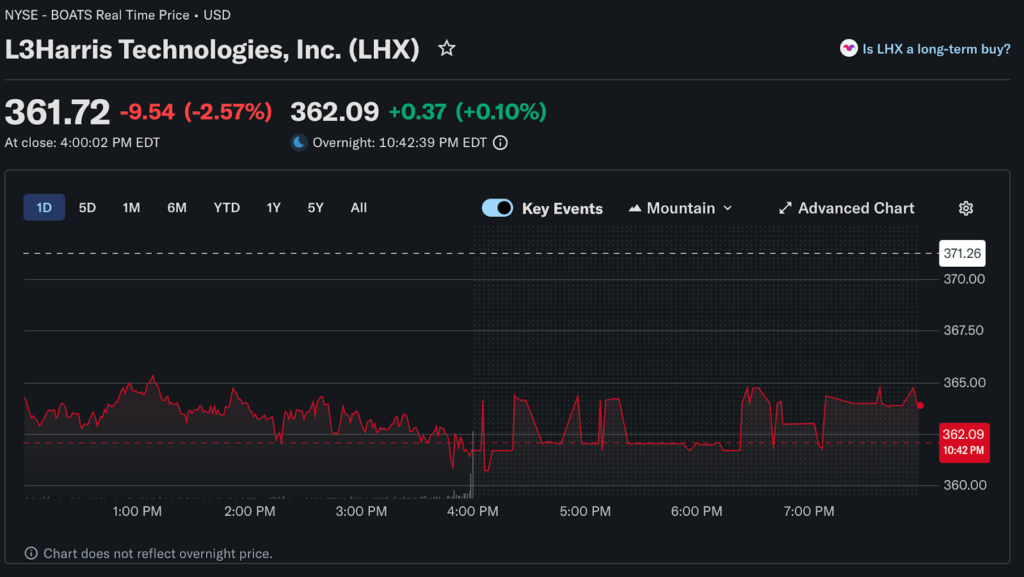Click the expand arrows icon for Advanced Chart
1024x577 pixels.
click(785, 208)
